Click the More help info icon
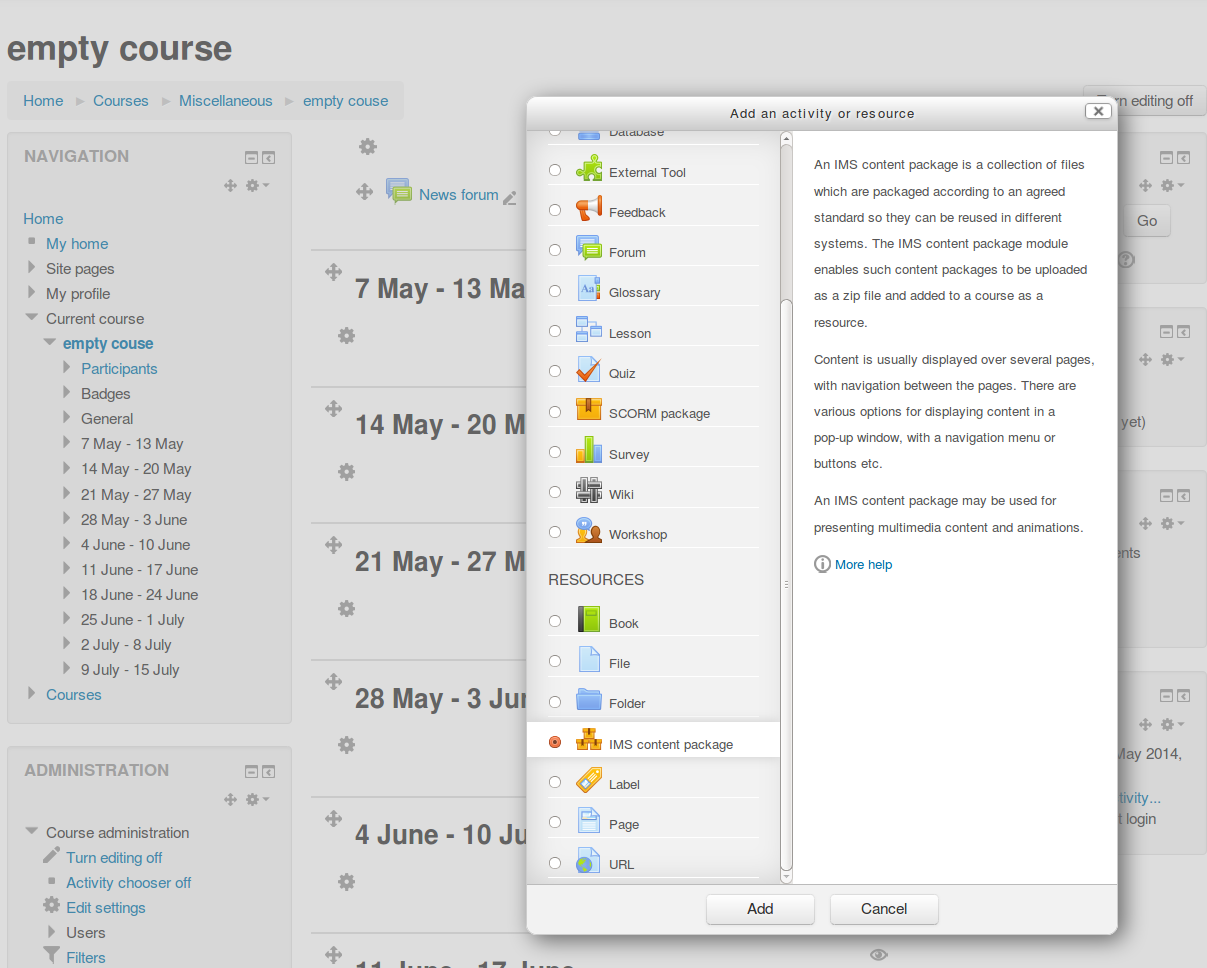Screen dimensions: 1207x968 [822, 564]
